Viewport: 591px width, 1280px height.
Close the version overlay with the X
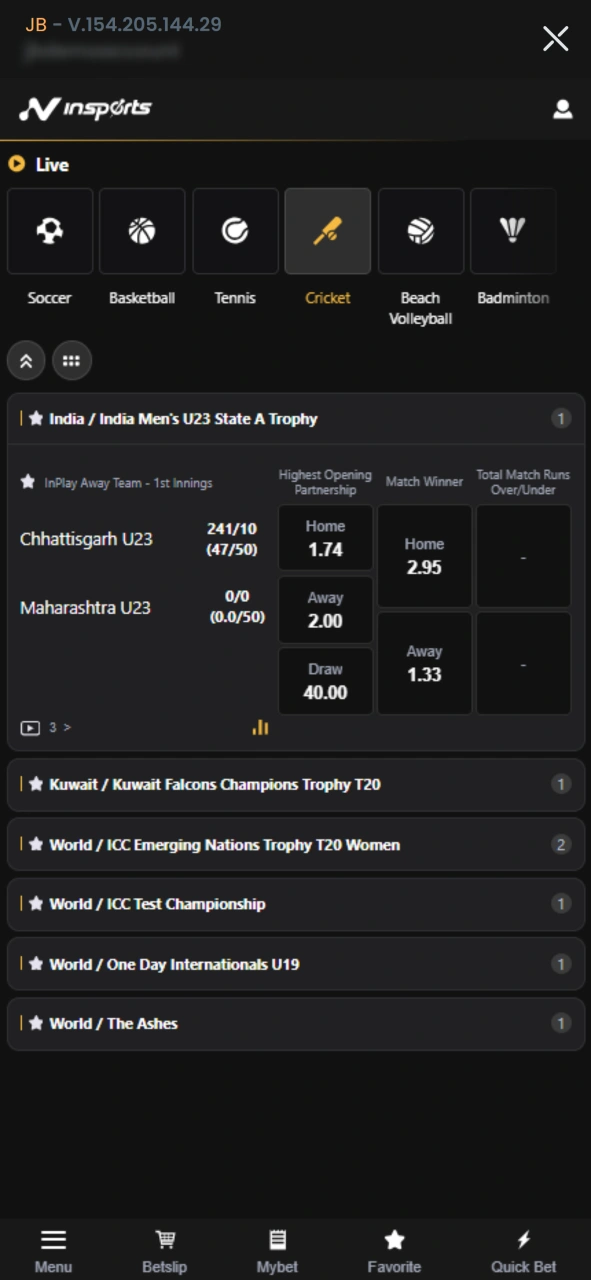[556, 39]
